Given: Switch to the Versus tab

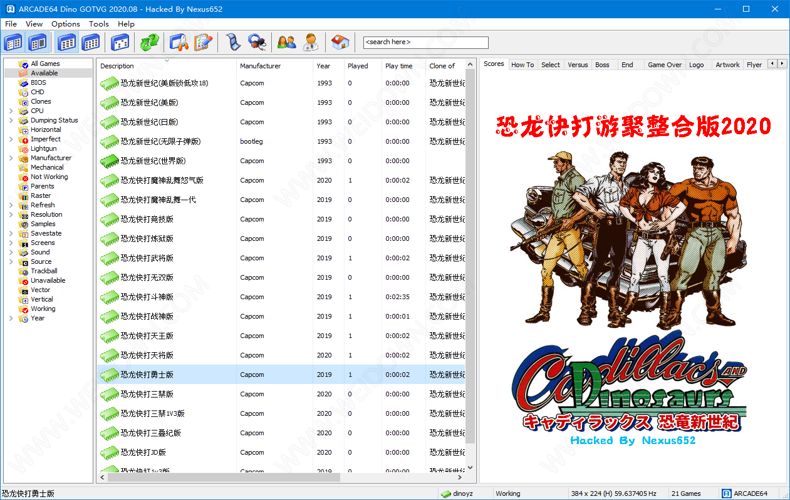Looking at the screenshot, I should point(577,65).
